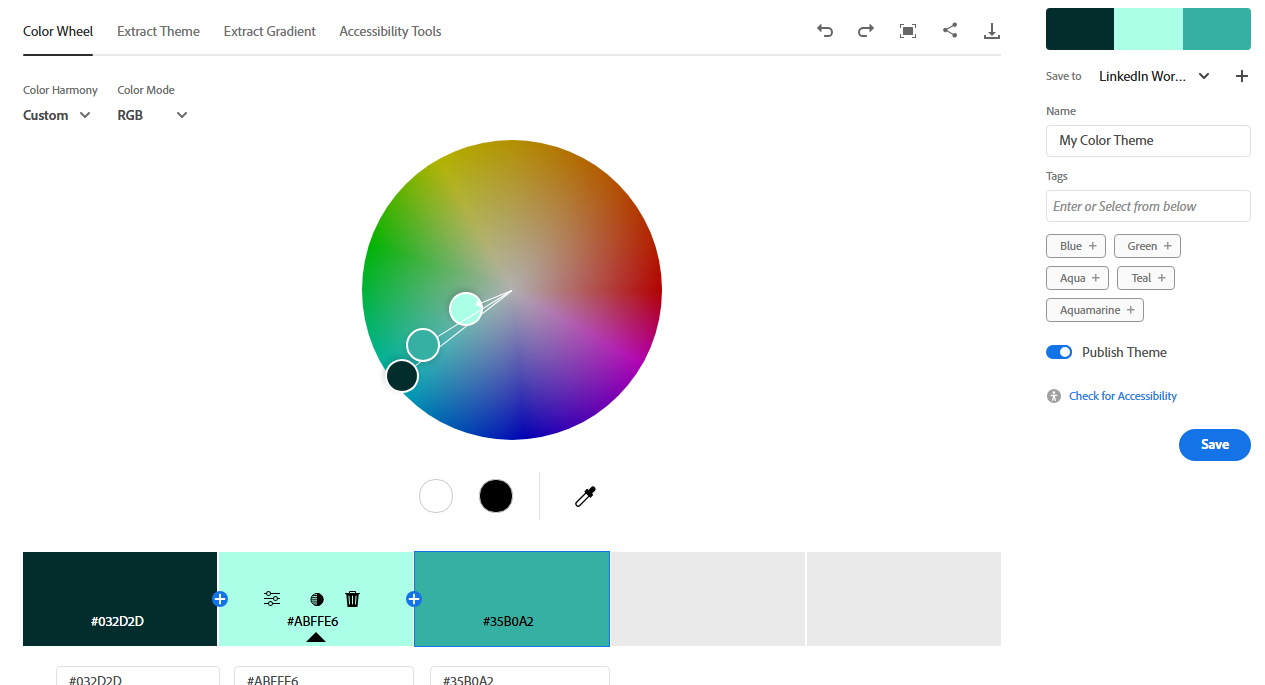1265x685 pixels.
Task: Pick the black preset color circle
Action: tap(496, 496)
